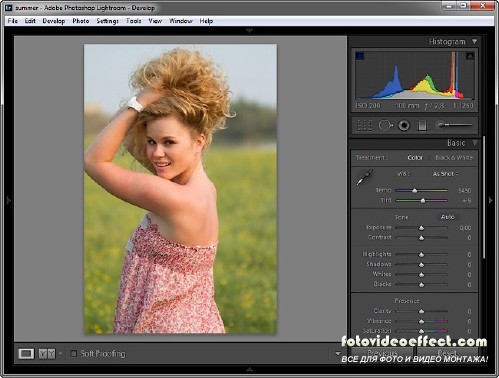Click the Auto tone button
Image resolution: width=499 pixels, height=378 pixels.
point(447,217)
